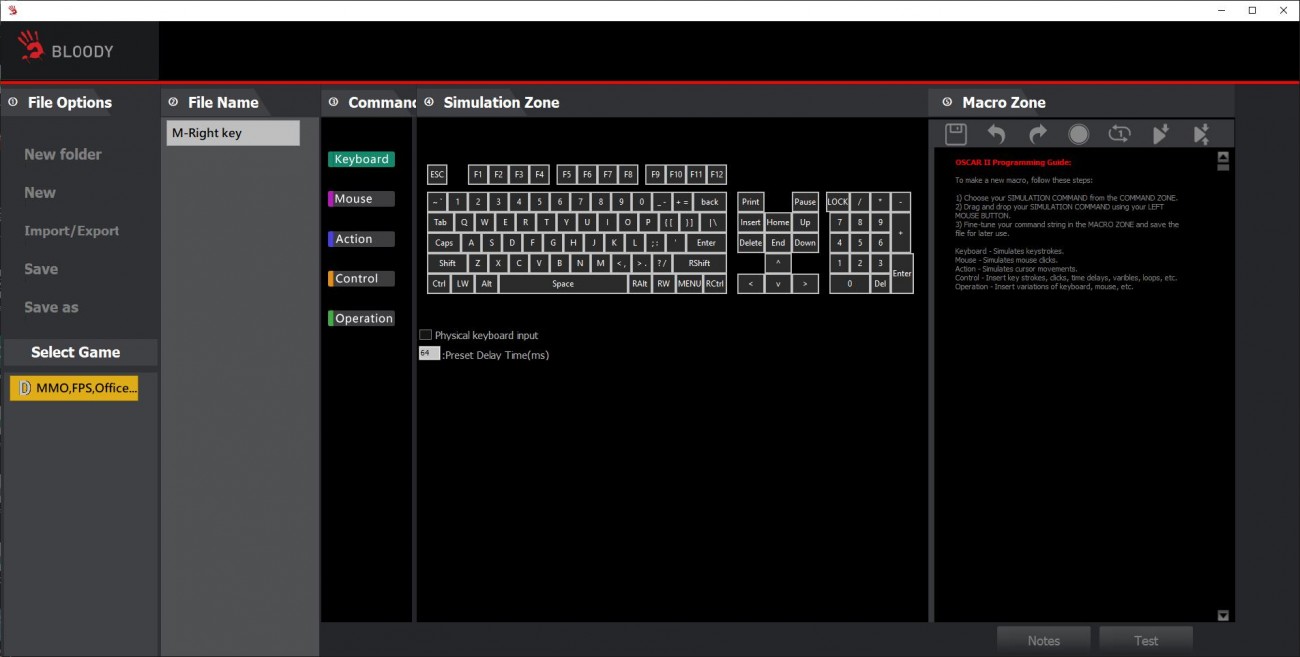This screenshot has width=1300, height=657.
Task: Open the Control command category
Action: click(x=361, y=279)
